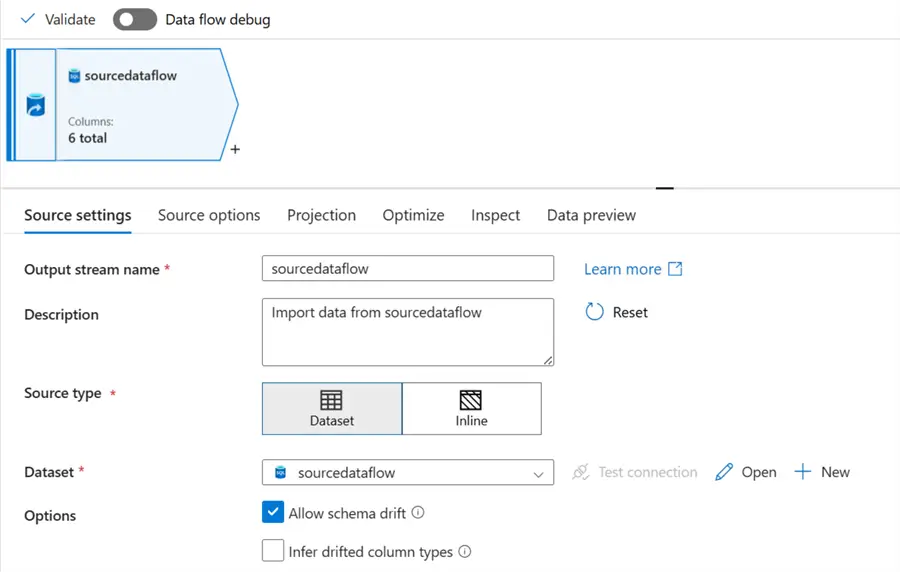The width and height of the screenshot is (900, 572).
Task: Click the Validate checkmark icon
Action: click(28, 19)
